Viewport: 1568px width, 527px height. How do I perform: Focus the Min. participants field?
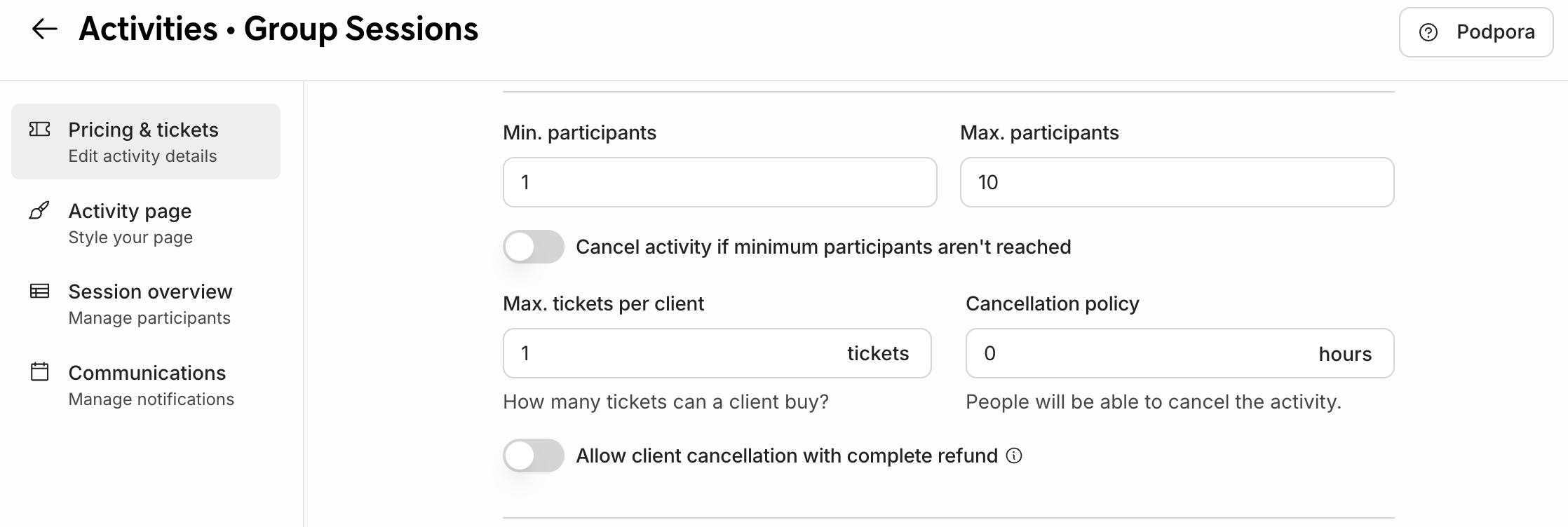click(719, 182)
